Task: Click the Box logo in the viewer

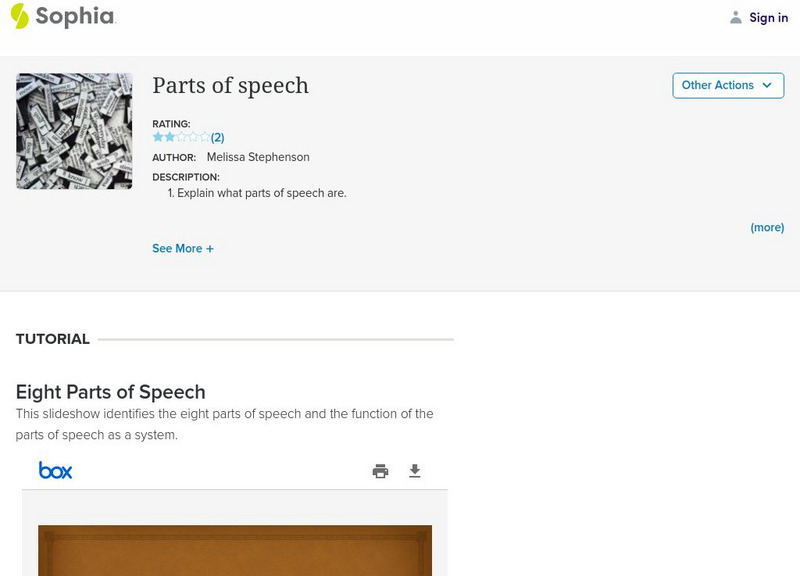Action: (56, 470)
